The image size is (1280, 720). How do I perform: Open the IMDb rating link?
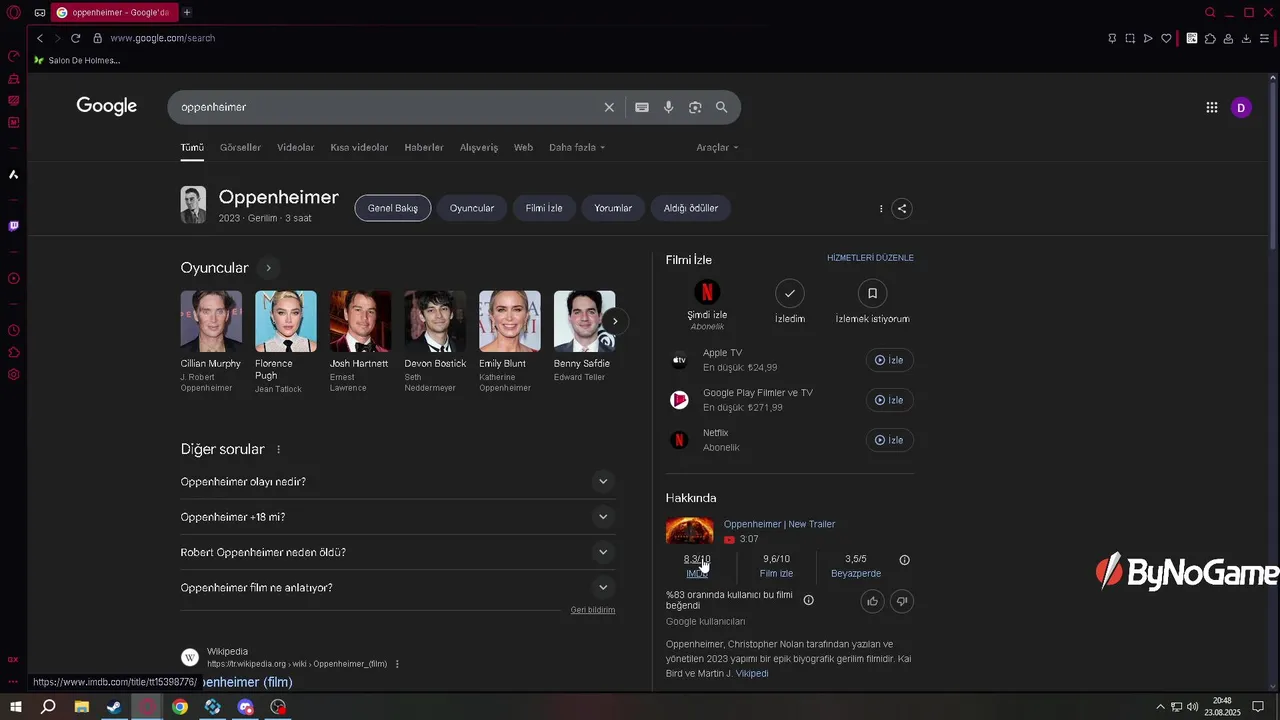697,566
